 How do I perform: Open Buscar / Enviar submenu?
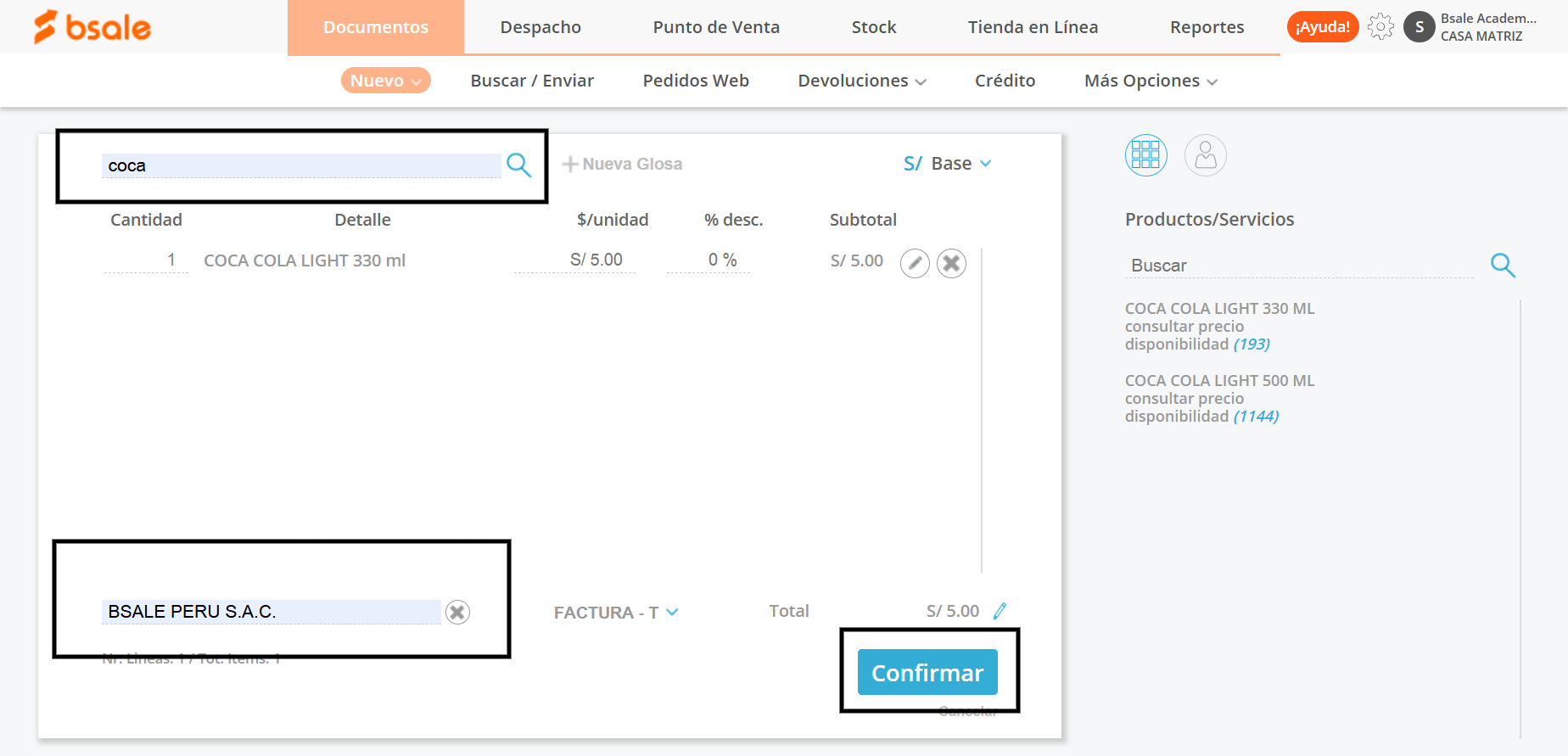coord(532,81)
